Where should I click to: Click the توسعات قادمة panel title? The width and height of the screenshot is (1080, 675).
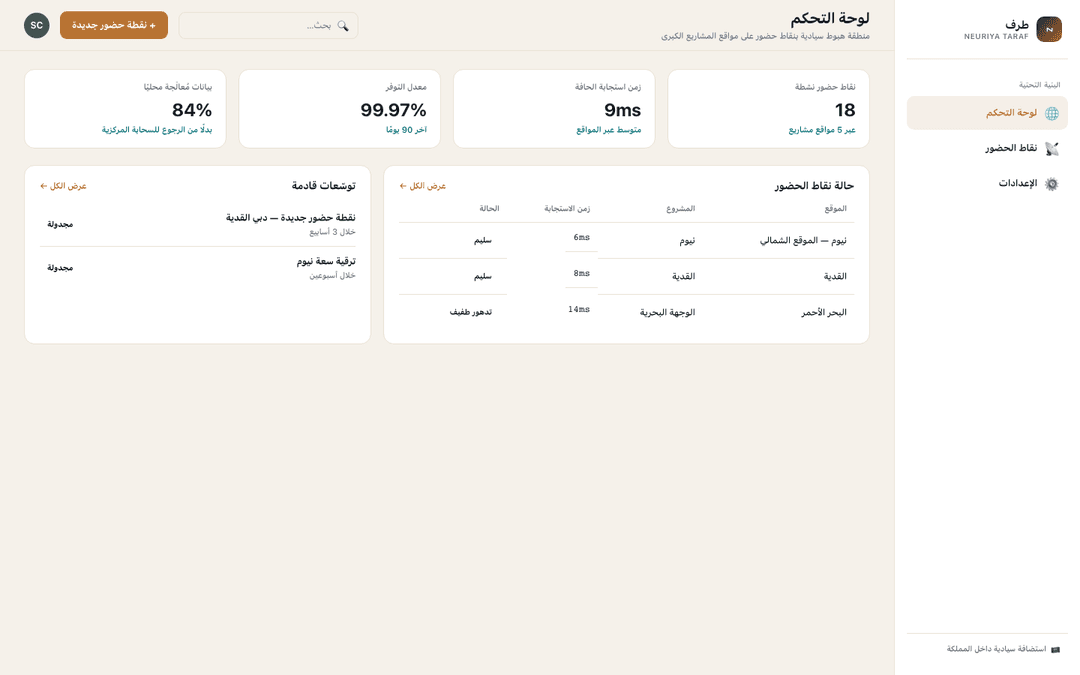[323, 186]
